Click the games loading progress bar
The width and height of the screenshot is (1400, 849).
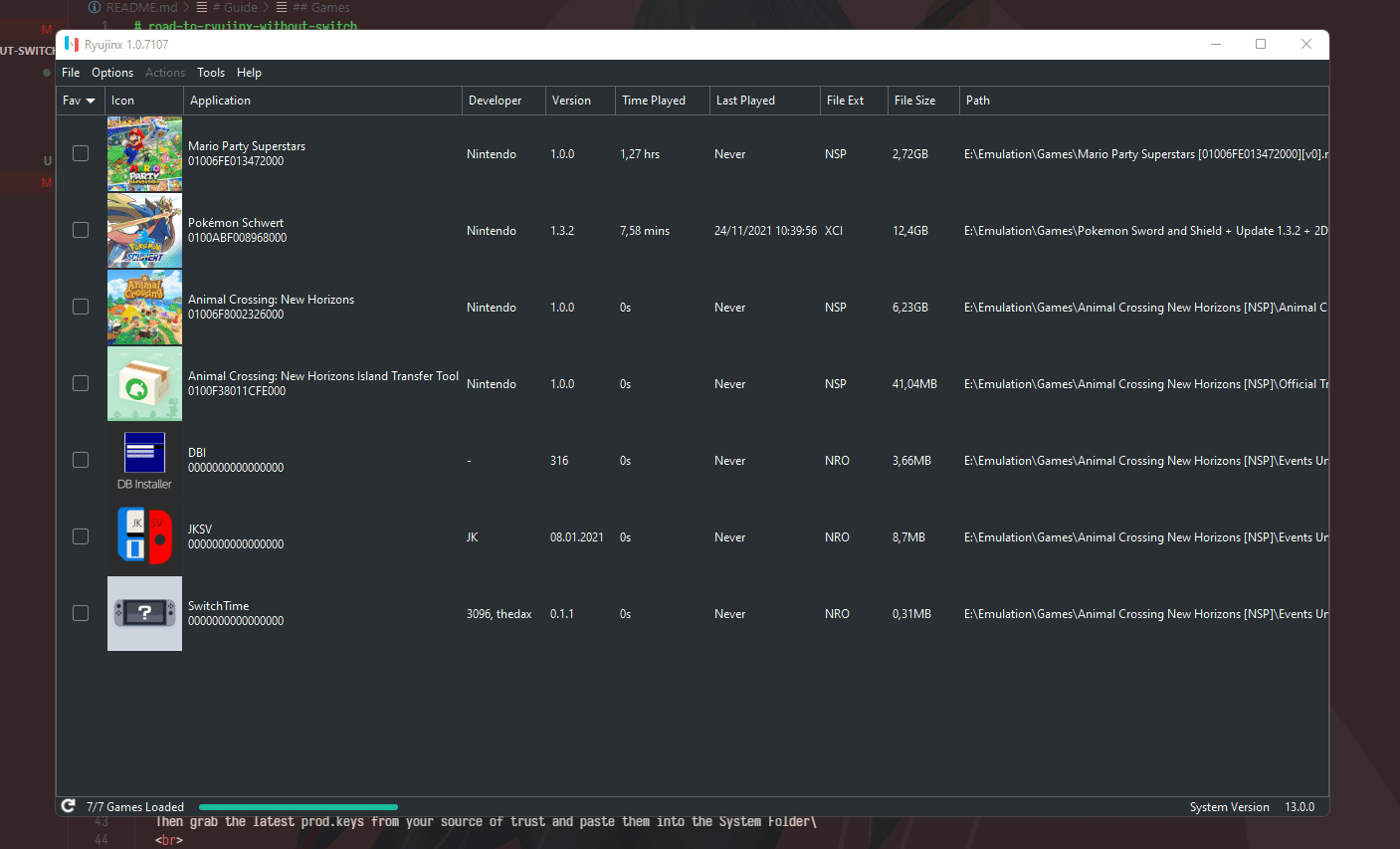click(299, 807)
